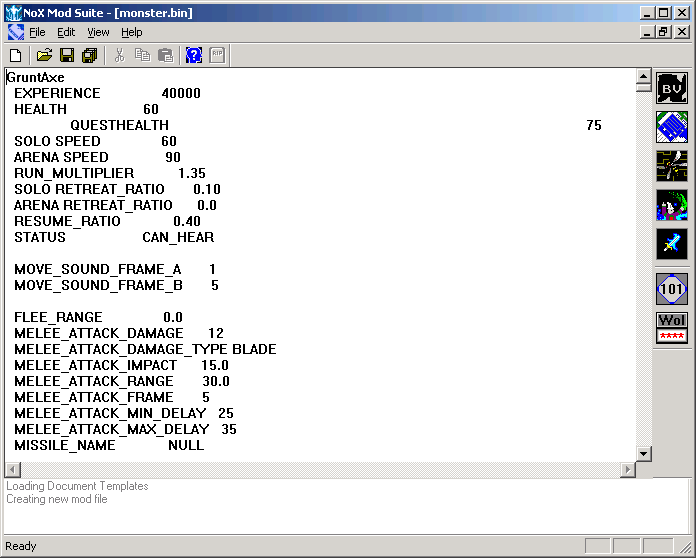
Task: Click the Copy toolbar icon
Action: coord(142,55)
